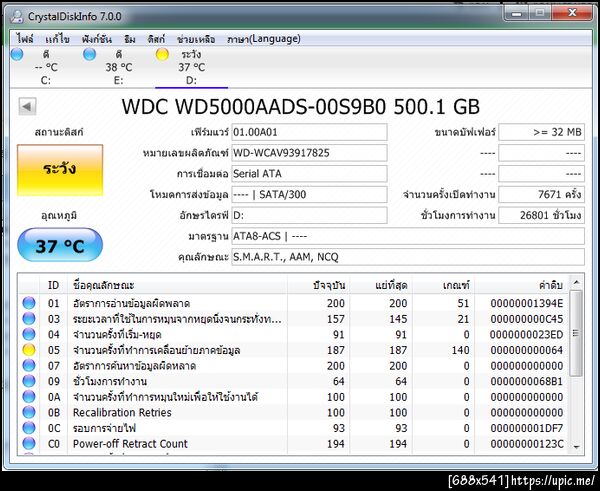The height and width of the screenshot is (491, 600).
Task: Click raw value 0000000068B1
Action: (527, 382)
